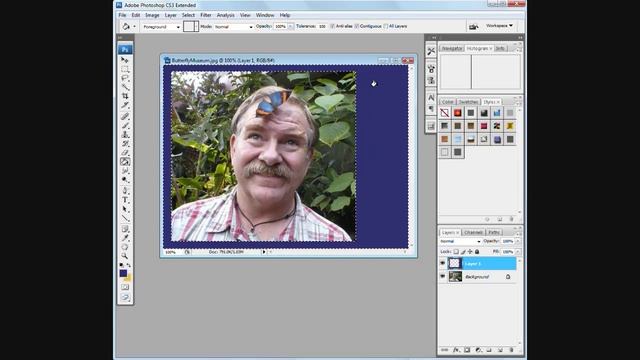
Task: Add a layer style with fx button
Action: pos(456,350)
